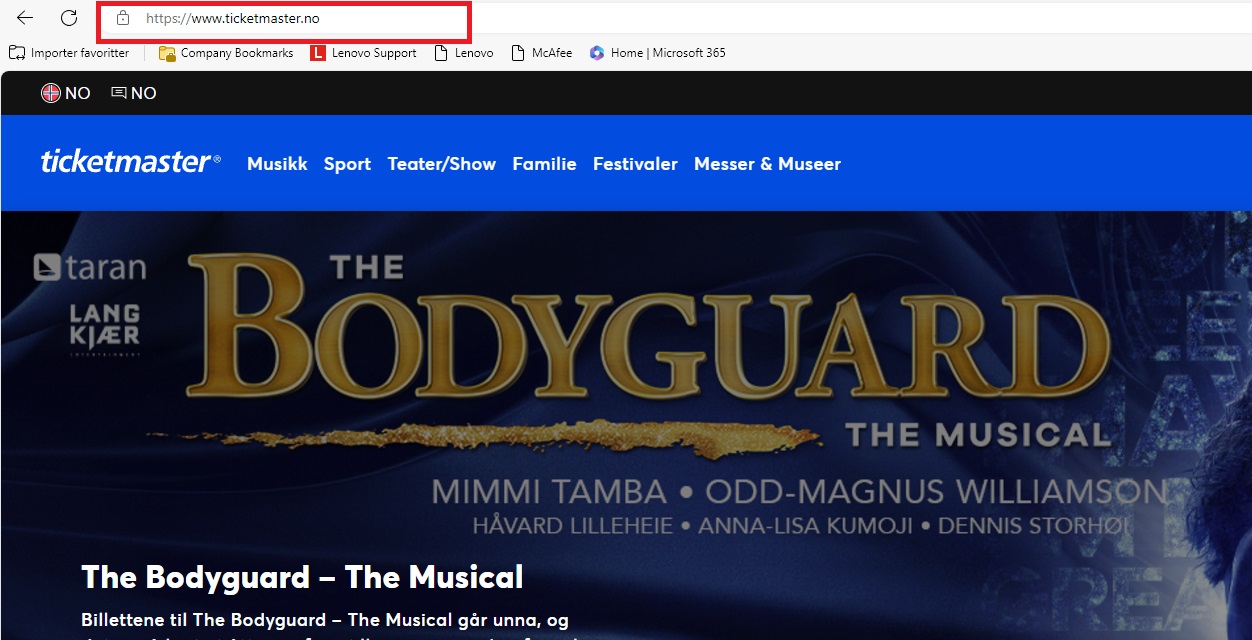This screenshot has height=640, width=1252.
Task: Change language via speech bubble NO
Action: click(x=134, y=93)
